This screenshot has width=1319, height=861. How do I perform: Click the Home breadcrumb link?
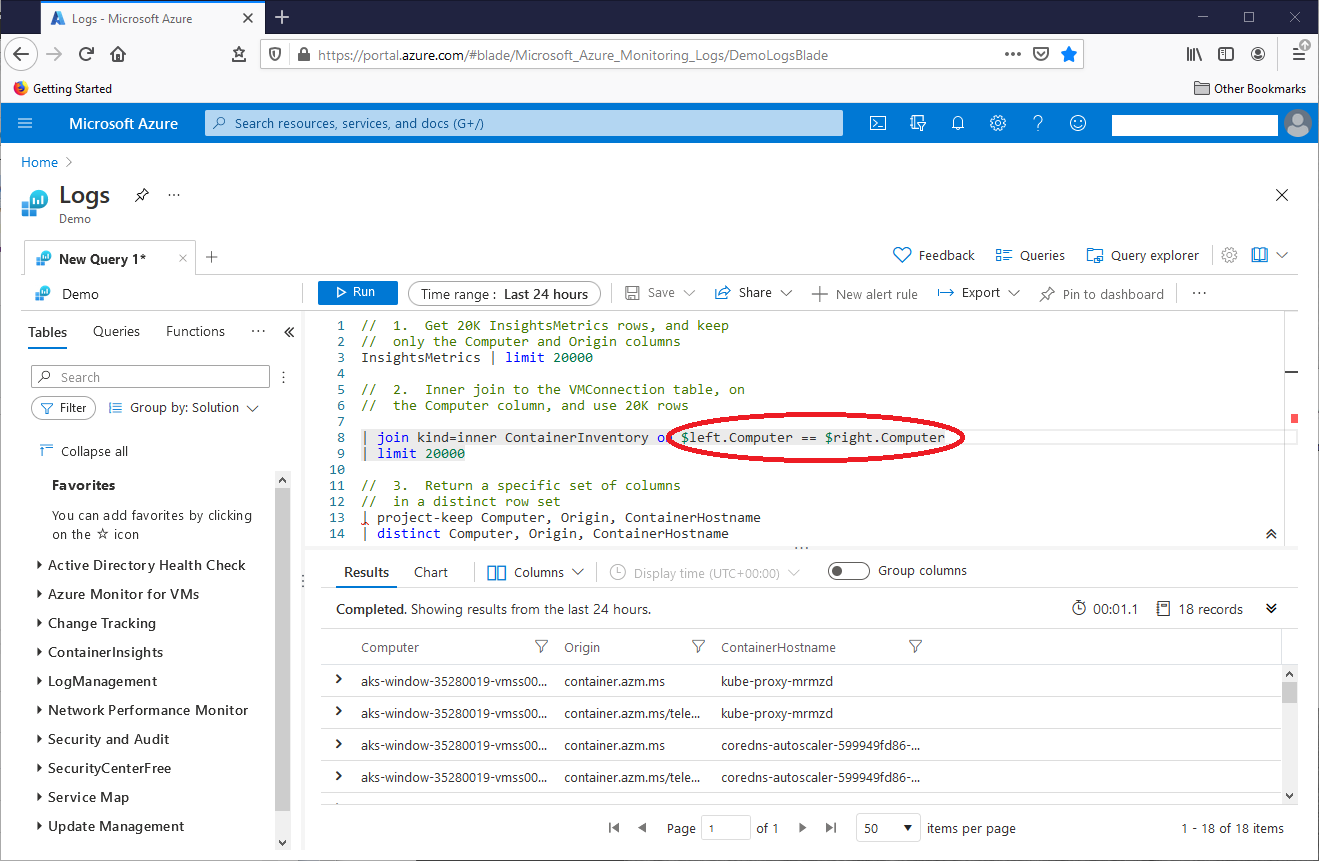coord(40,162)
